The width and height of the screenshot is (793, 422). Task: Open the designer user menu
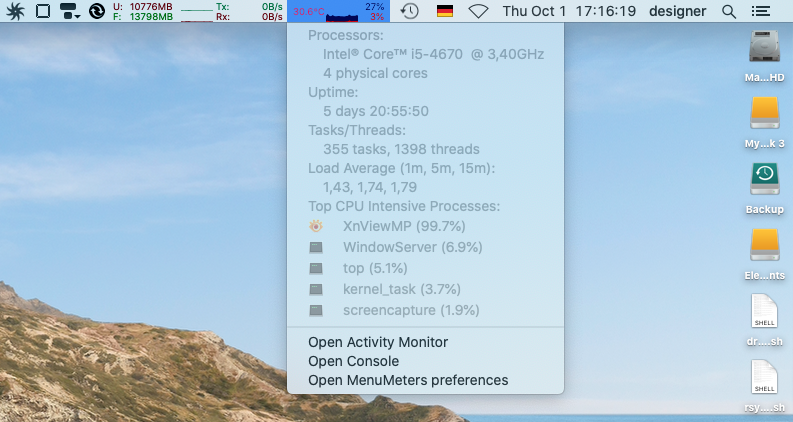(x=677, y=11)
